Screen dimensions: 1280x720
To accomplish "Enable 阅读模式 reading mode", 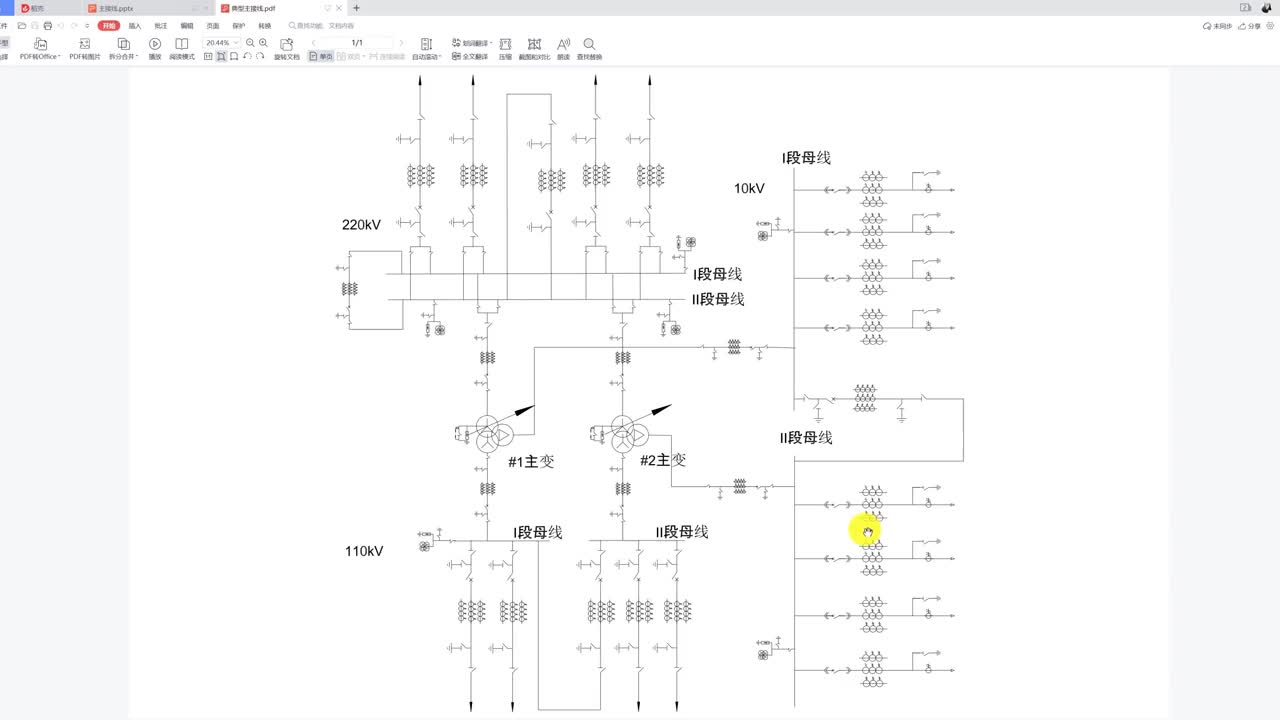I will 182,49.
